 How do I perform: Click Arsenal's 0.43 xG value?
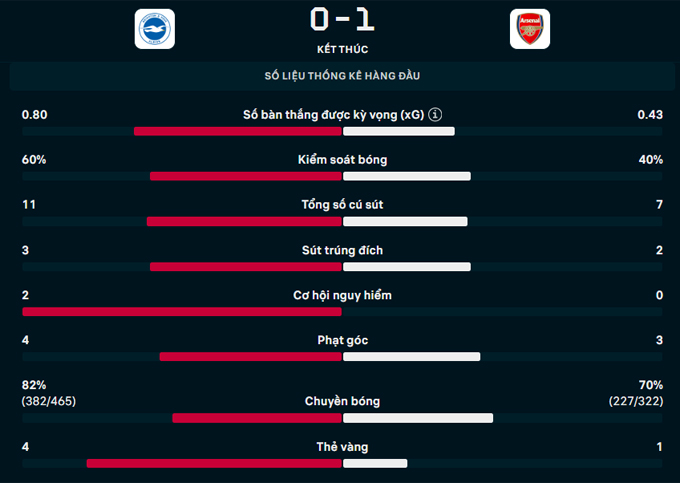click(x=650, y=115)
